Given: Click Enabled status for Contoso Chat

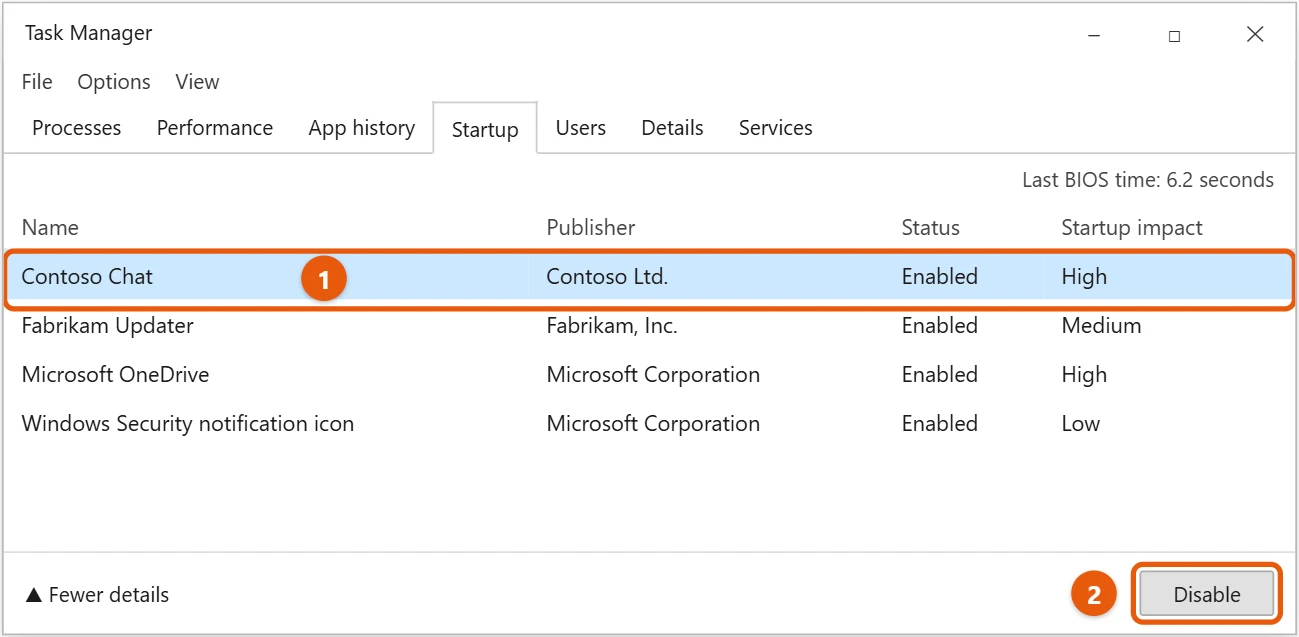Looking at the screenshot, I should click(x=939, y=277).
